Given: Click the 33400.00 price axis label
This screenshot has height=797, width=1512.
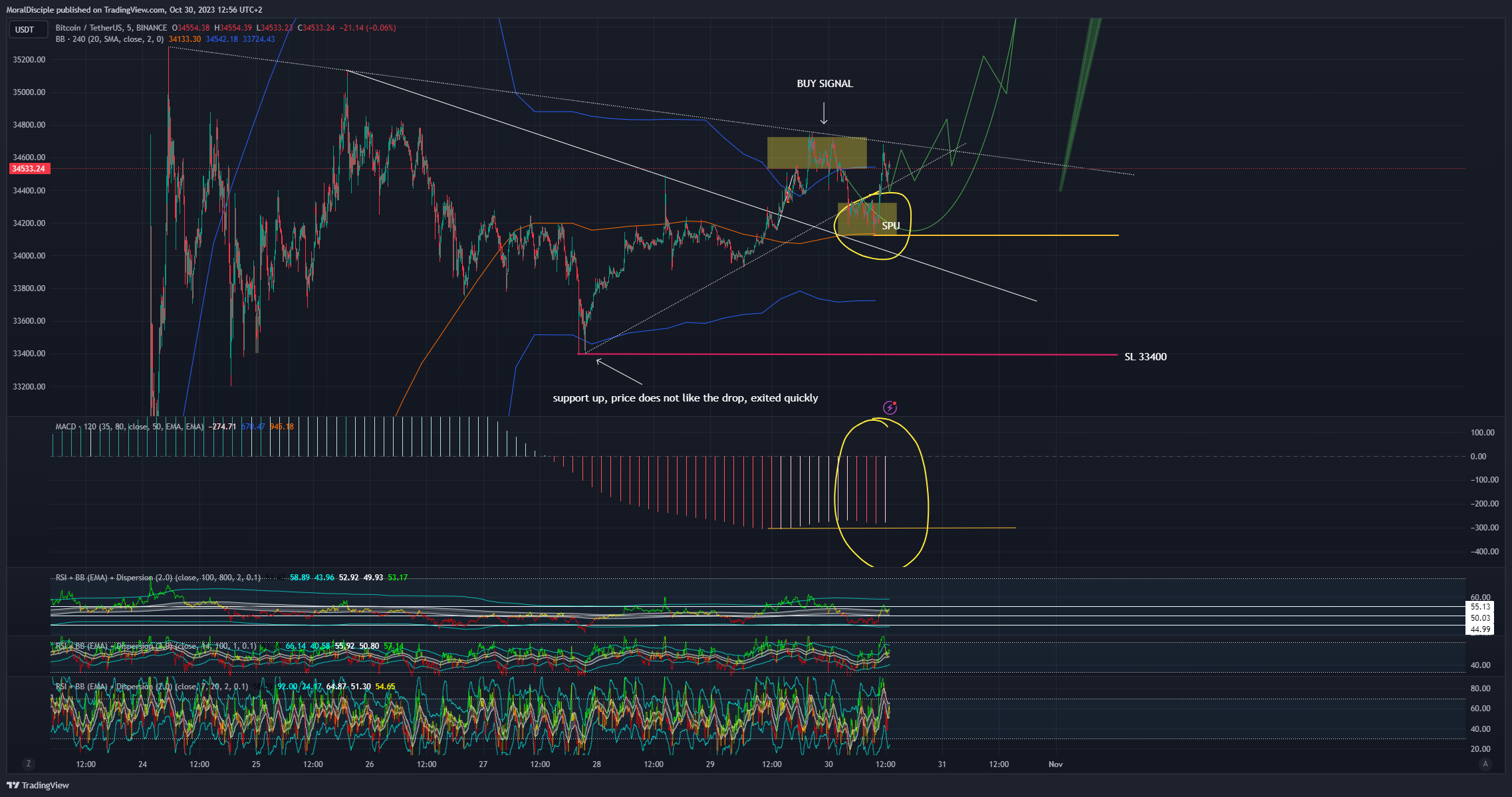Looking at the screenshot, I should (29, 354).
